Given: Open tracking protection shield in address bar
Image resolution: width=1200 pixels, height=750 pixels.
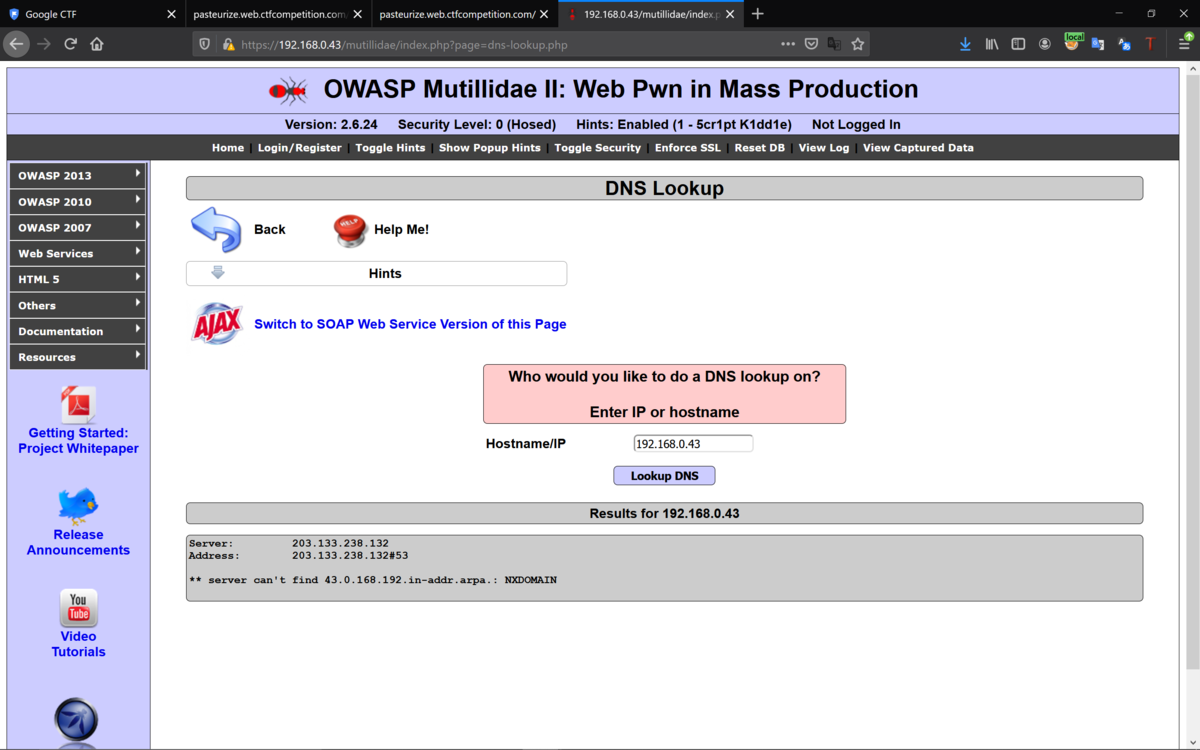Looking at the screenshot, I should (205, 44).
